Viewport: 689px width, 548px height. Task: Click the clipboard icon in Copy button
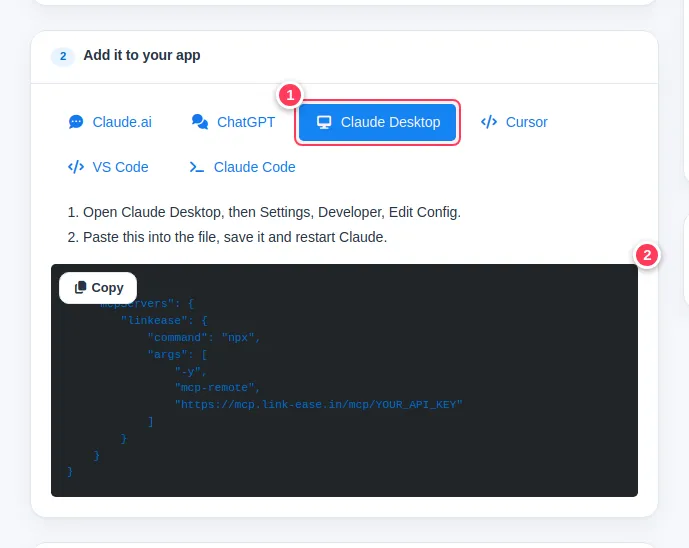80,287
